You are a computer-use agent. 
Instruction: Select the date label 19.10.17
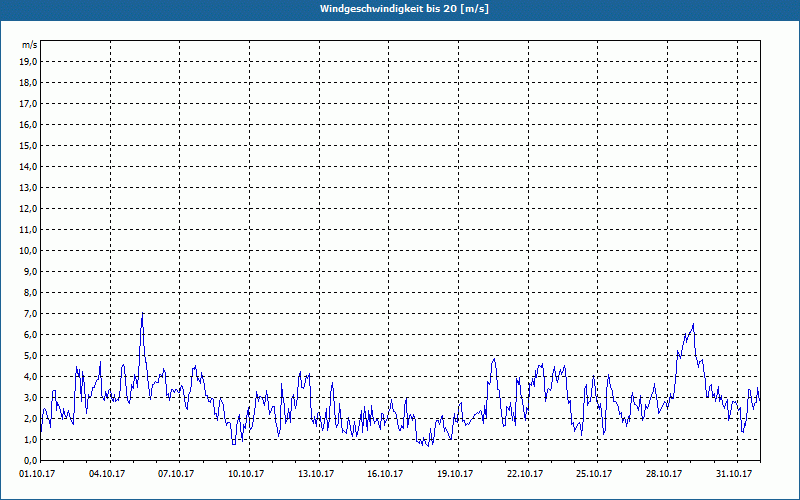[455, 474]
